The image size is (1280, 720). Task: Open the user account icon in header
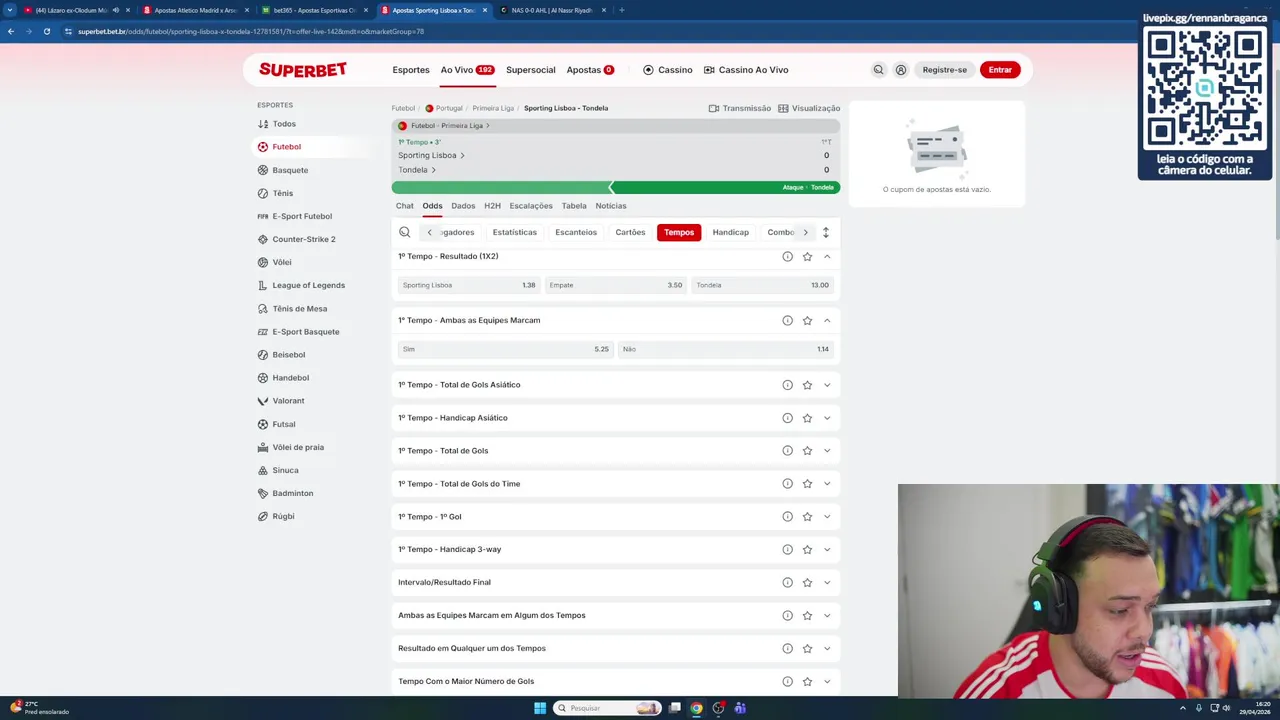(901, 70)
